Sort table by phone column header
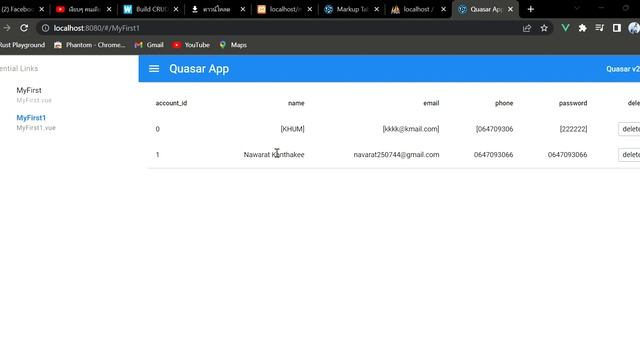Screen dimensions: 640x360 coord(504,103)
